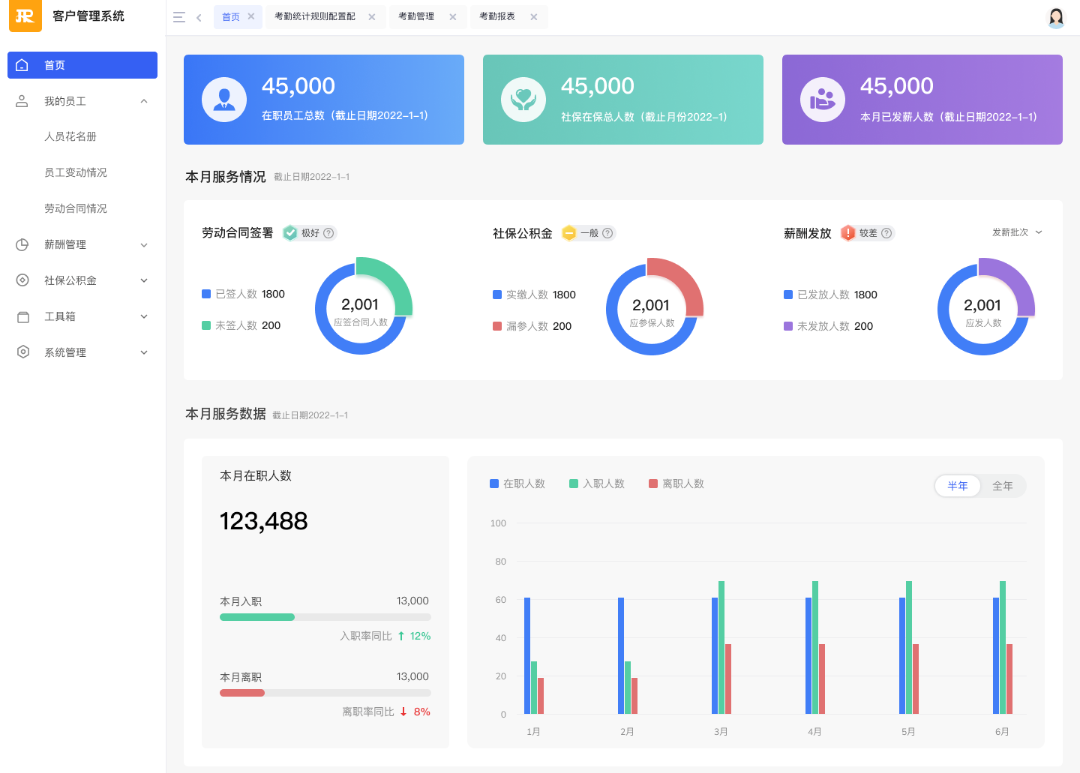
Task: Select the 首页 home icon in sidebar
Action: [21, 65]
